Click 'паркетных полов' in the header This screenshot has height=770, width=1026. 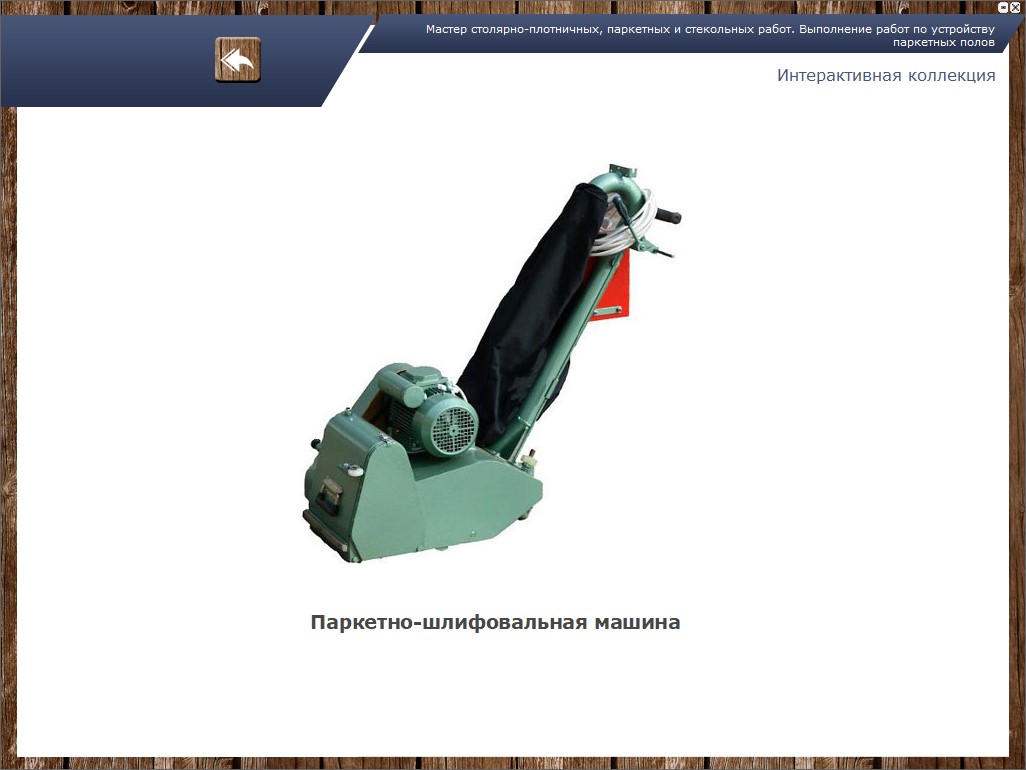(943, 43)
